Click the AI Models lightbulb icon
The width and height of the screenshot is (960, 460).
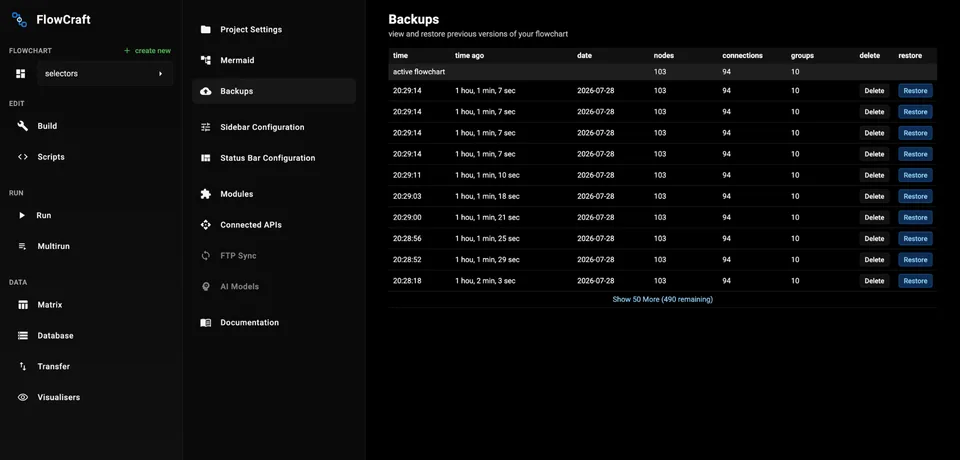206,286
